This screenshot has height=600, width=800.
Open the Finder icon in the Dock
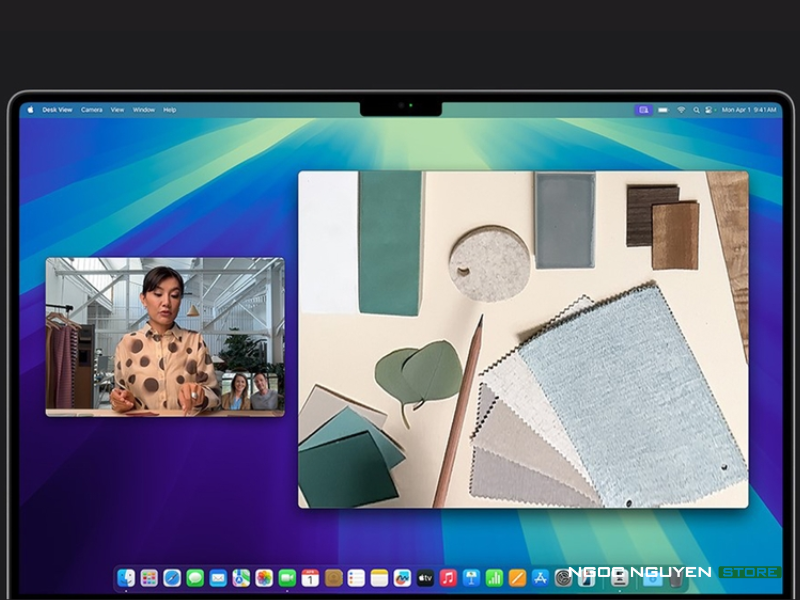[126, 577]
